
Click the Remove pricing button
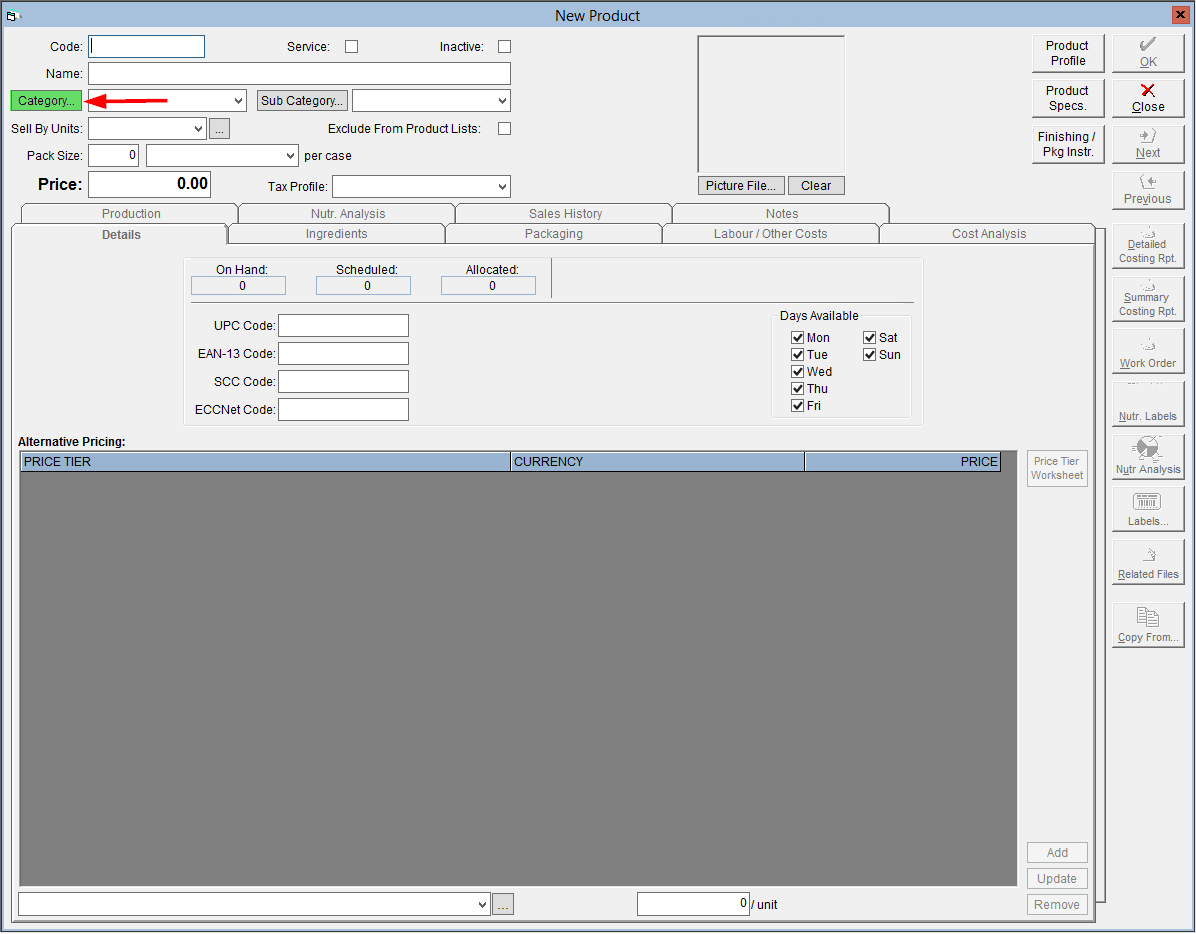(x=1056, y=905)
